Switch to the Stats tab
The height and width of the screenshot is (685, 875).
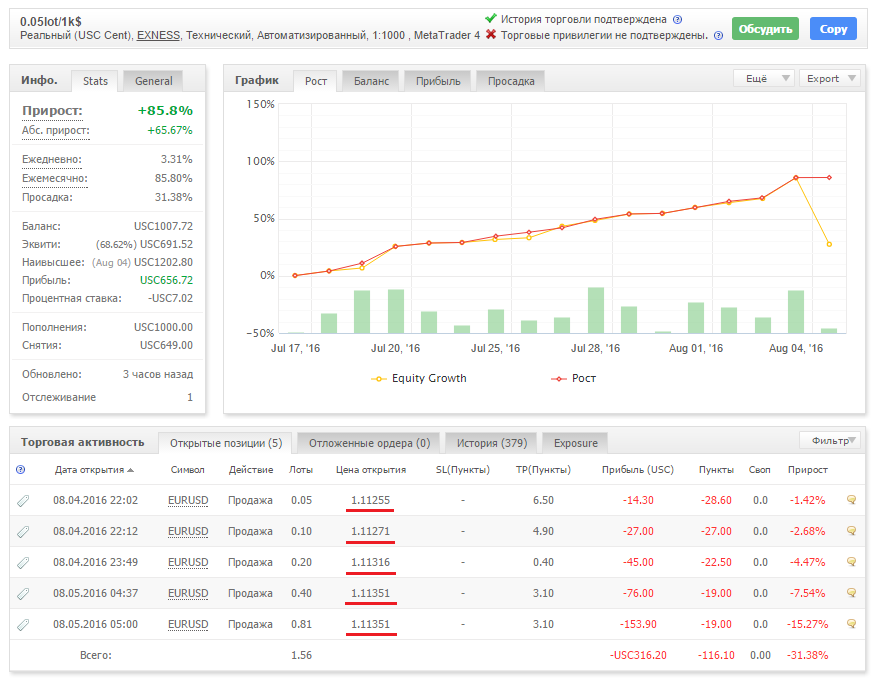[x=95, y=81]
